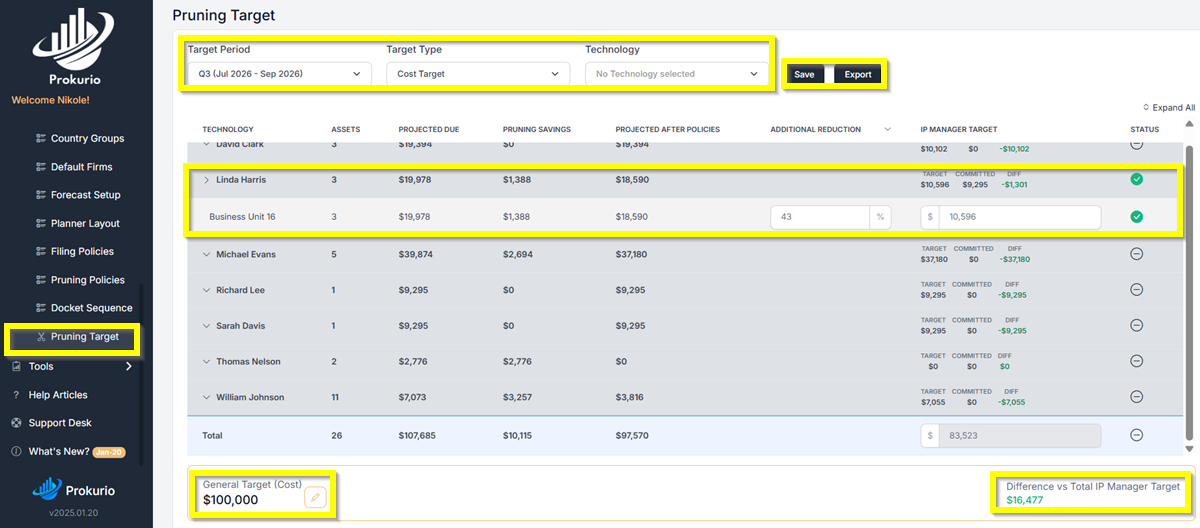Click the status circle icon for Richard Lee
This screenshot has height=528, width=1200.
click(1136, 290)
